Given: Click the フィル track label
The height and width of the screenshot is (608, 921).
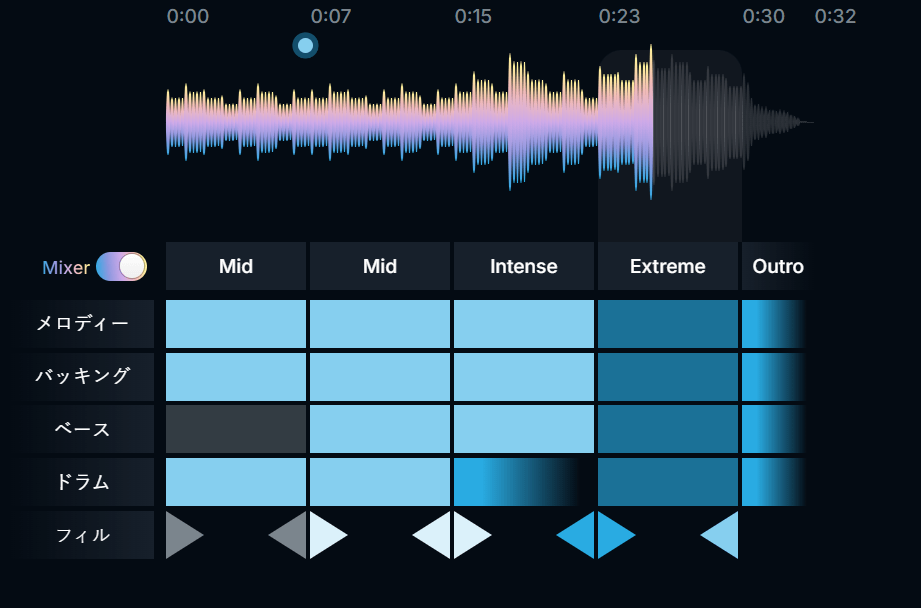Looking at the screenshot, I should point(83,535).
